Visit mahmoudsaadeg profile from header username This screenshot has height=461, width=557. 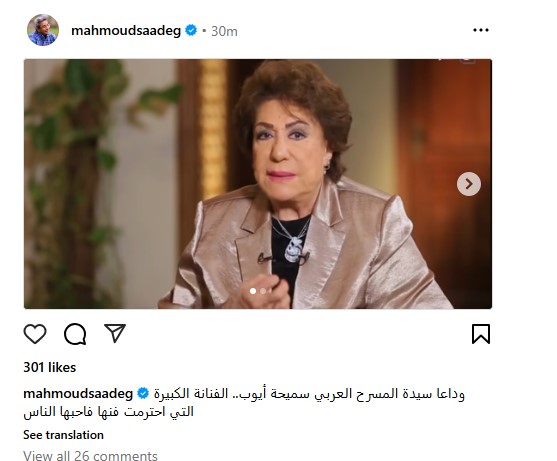tap(126, 31)
